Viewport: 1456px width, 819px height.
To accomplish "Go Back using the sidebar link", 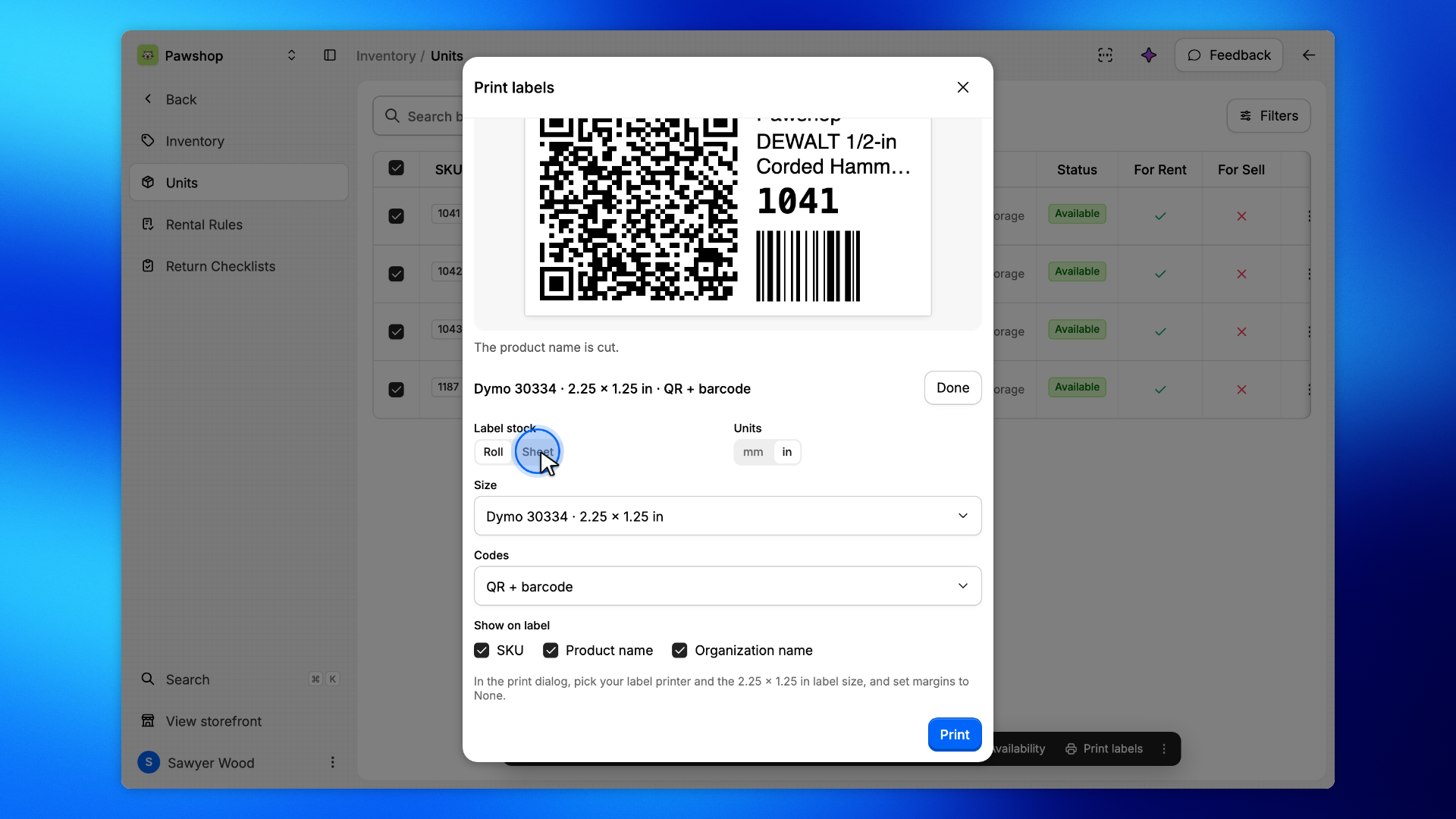I will tap(239, 99).
